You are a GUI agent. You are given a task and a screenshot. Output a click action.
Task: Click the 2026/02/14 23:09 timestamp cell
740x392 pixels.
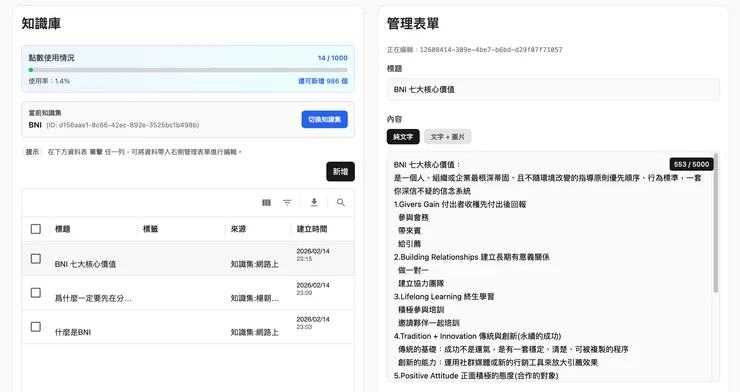point(313,289)
